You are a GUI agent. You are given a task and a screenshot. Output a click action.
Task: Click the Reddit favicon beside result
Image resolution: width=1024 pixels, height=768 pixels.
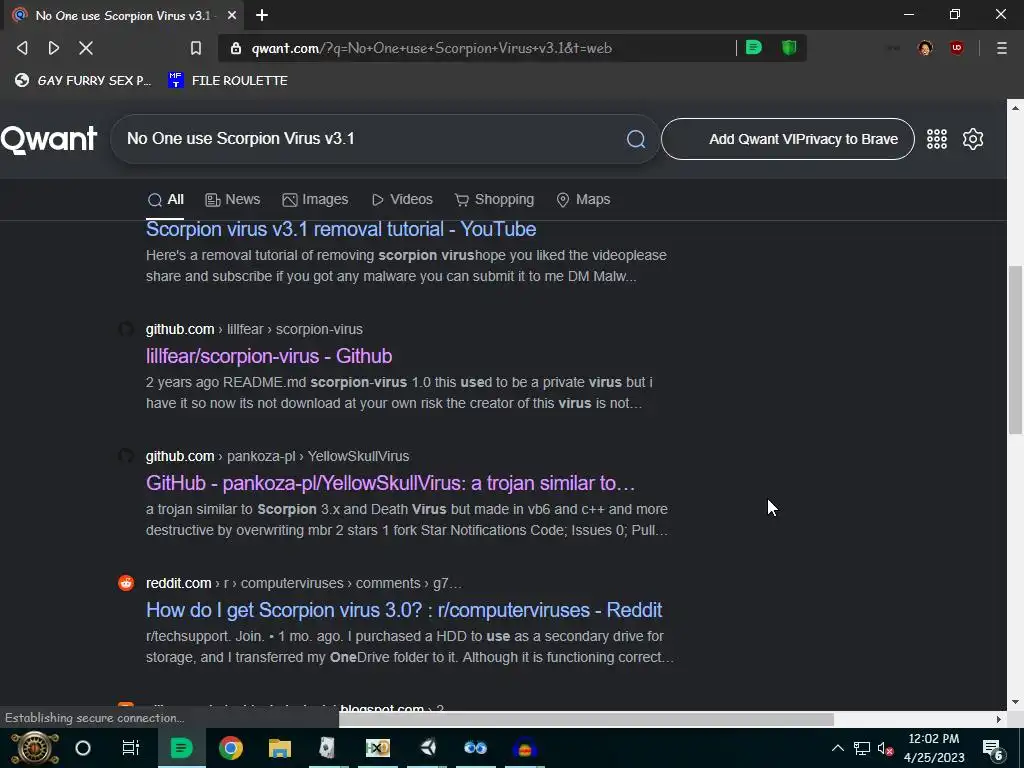[x=126, y=583]
